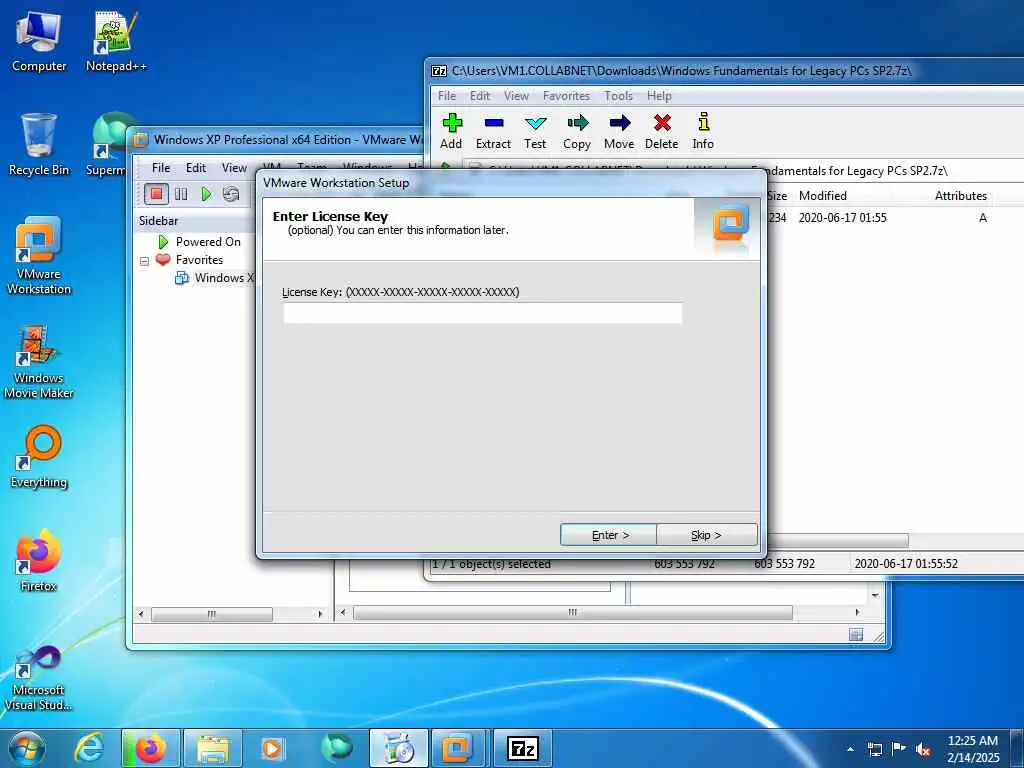Open the Edit menu in VMware window
This screenshot has width=1024, height=768.
(195, 168)
